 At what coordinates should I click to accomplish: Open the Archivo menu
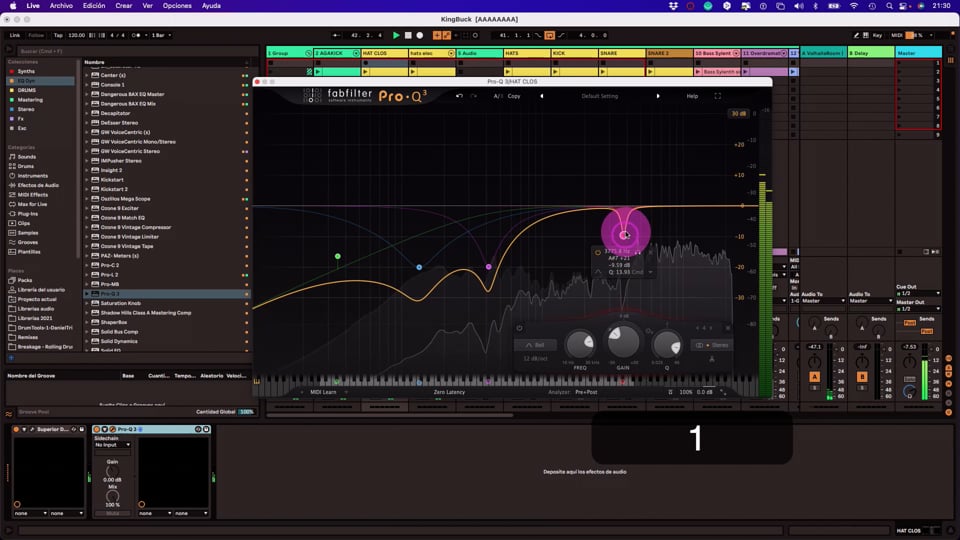[61, 6]
